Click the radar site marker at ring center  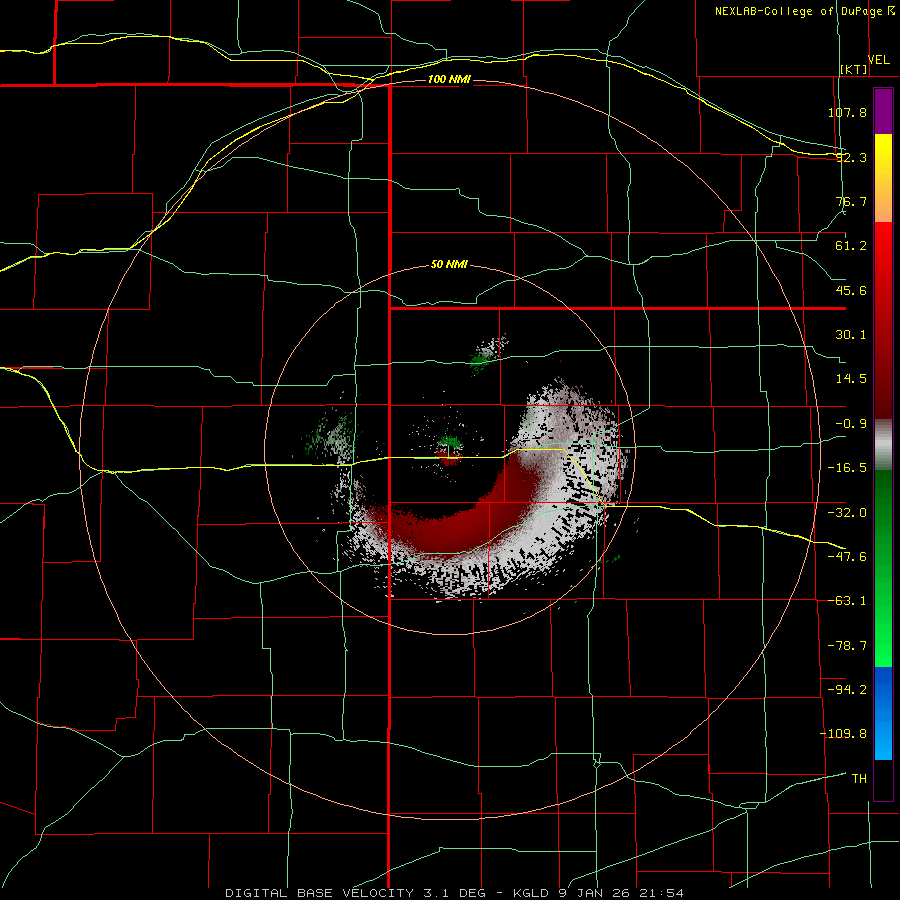[x=449, y=450]
